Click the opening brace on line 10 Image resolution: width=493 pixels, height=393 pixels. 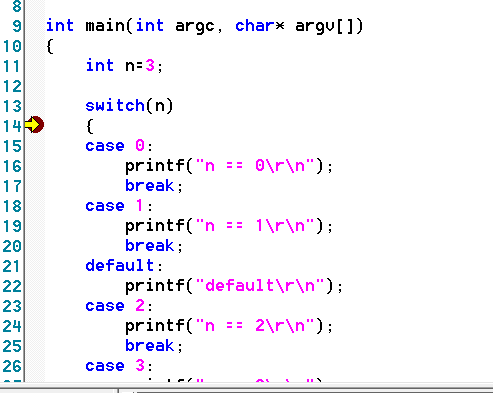tap(50, 46)
